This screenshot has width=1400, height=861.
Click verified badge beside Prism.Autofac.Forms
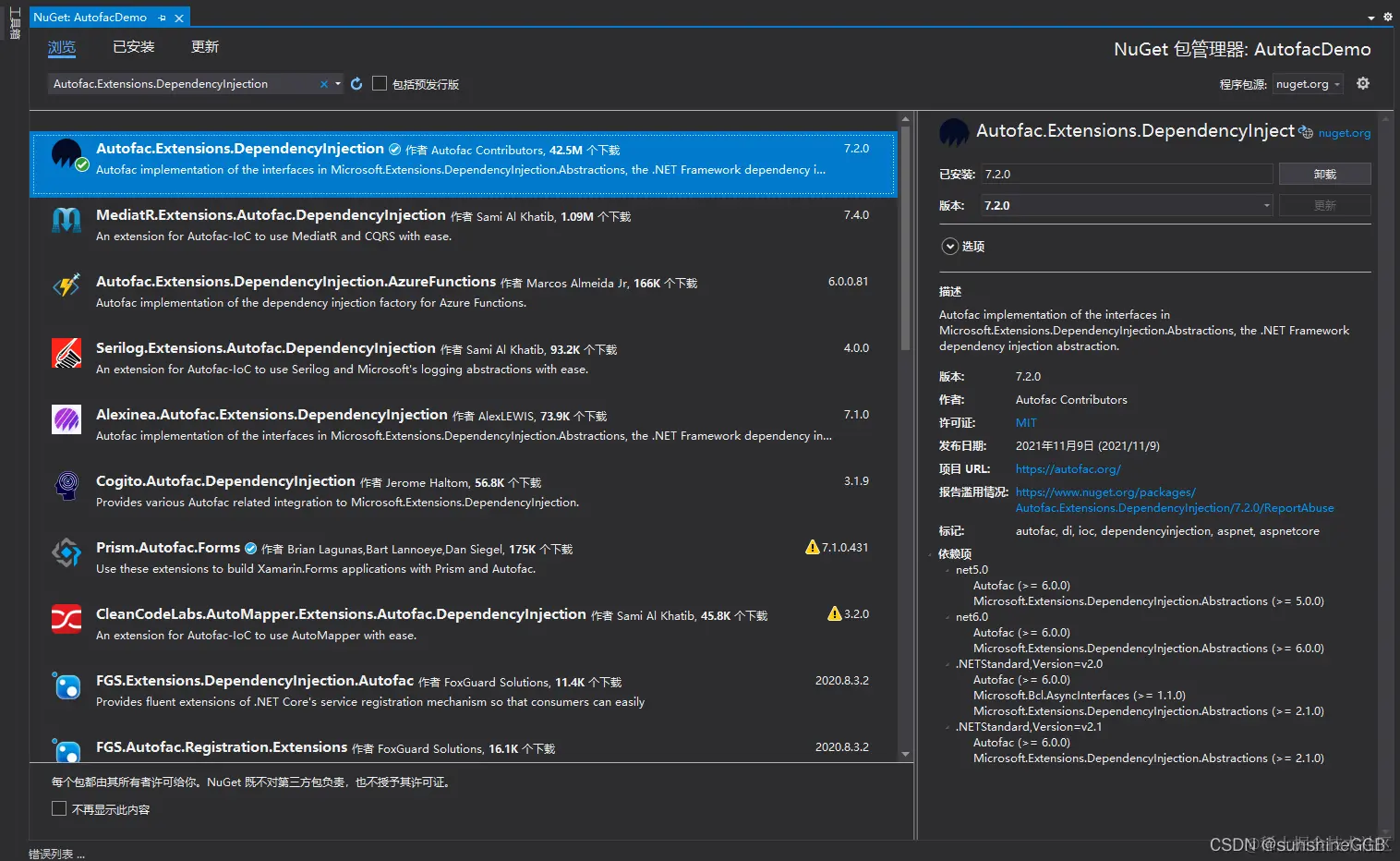250,549
